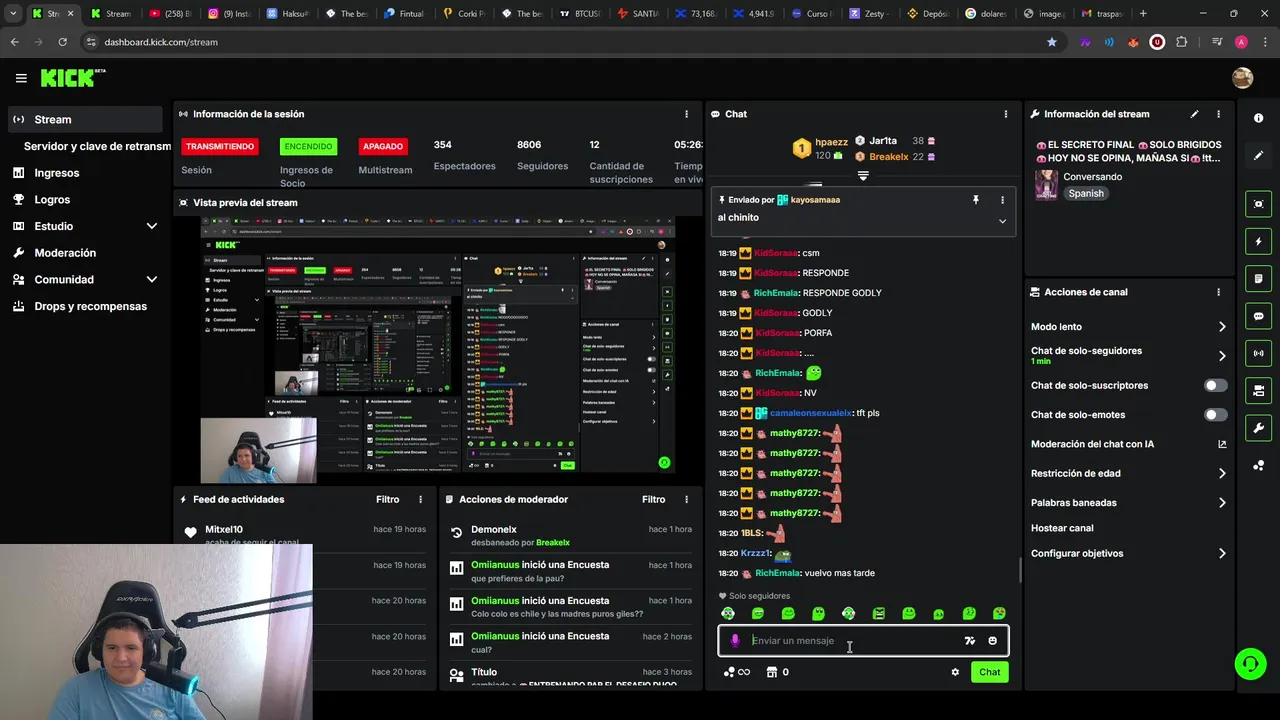
Task: Open Configurar objetivos settings
Action: [x=1128, y=554]
